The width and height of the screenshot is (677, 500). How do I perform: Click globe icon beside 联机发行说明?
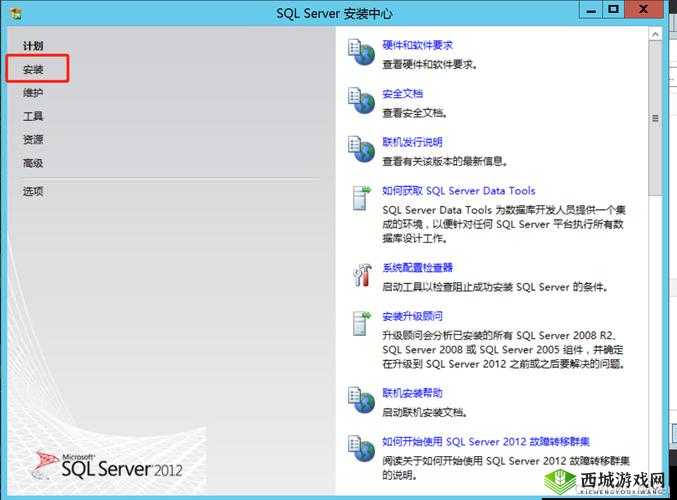(360, 149)
